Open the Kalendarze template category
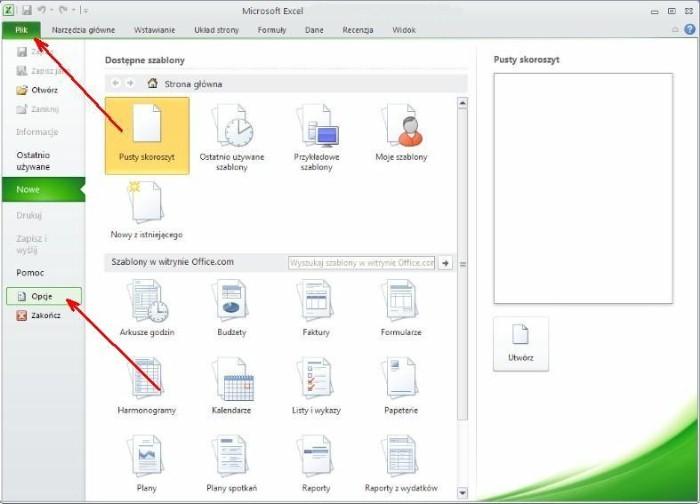 coord(231,386)
